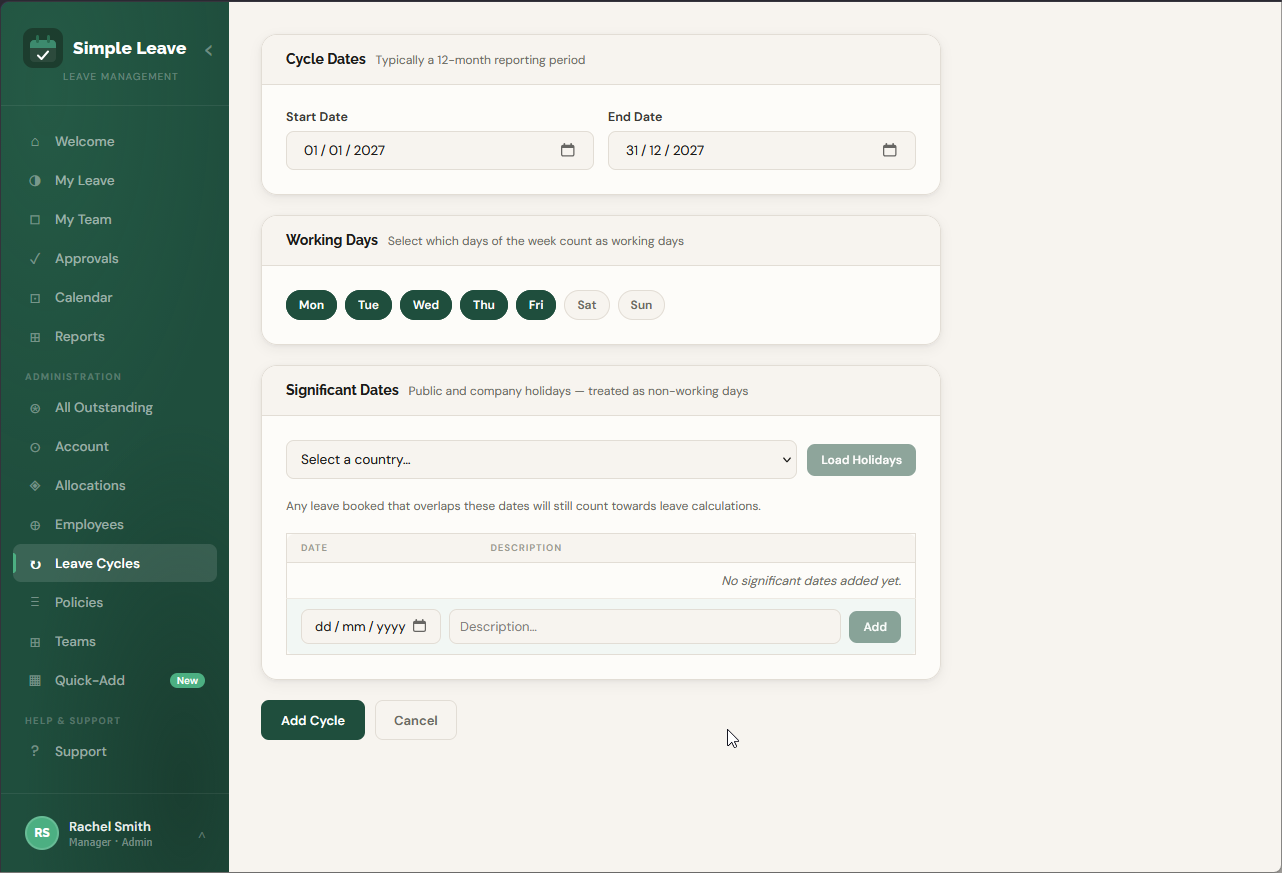The width and height of the screenshot is (1282, 873).
Task: Click the Reports grid icon
Action: point(35,337)
